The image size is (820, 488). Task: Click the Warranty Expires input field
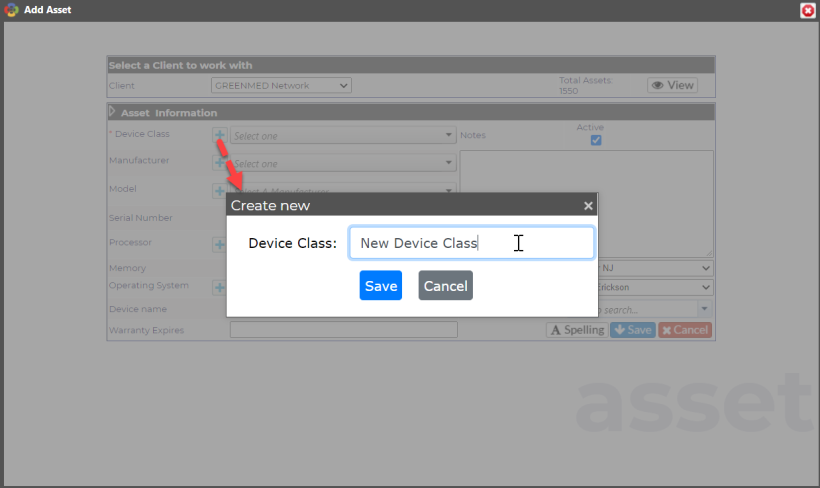tap(344, 330)
